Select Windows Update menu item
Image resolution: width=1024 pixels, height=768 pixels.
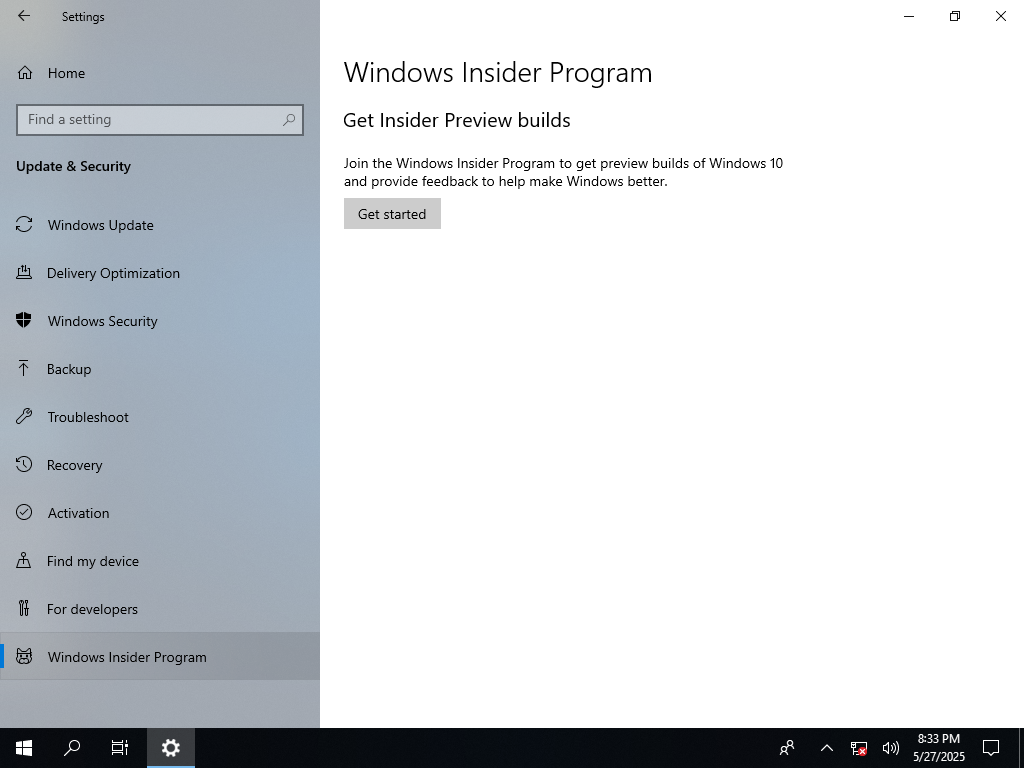160,225
